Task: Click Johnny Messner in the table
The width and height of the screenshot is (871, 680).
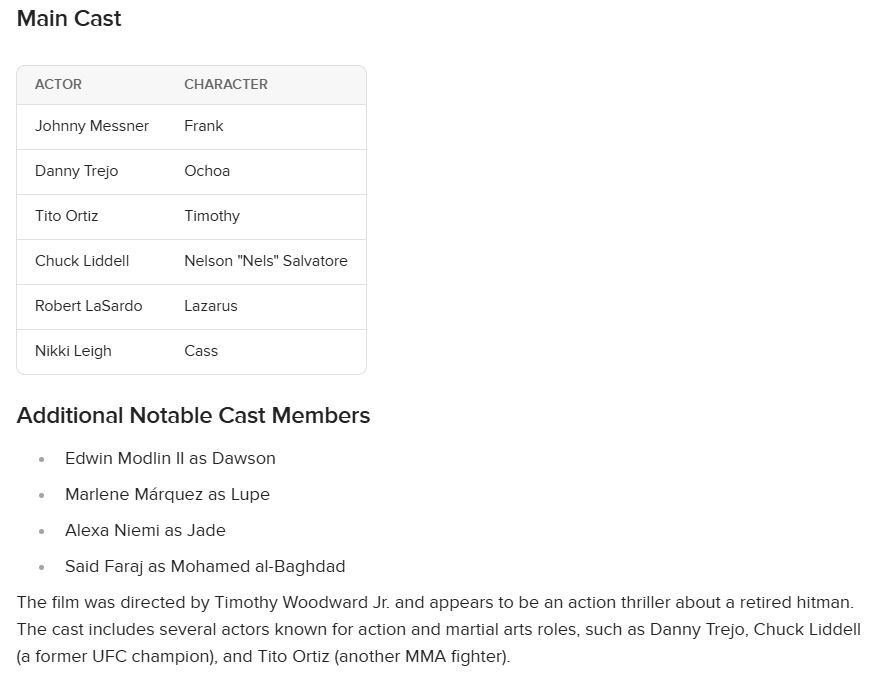Action: pyautogui.click(x=92, y=126)
